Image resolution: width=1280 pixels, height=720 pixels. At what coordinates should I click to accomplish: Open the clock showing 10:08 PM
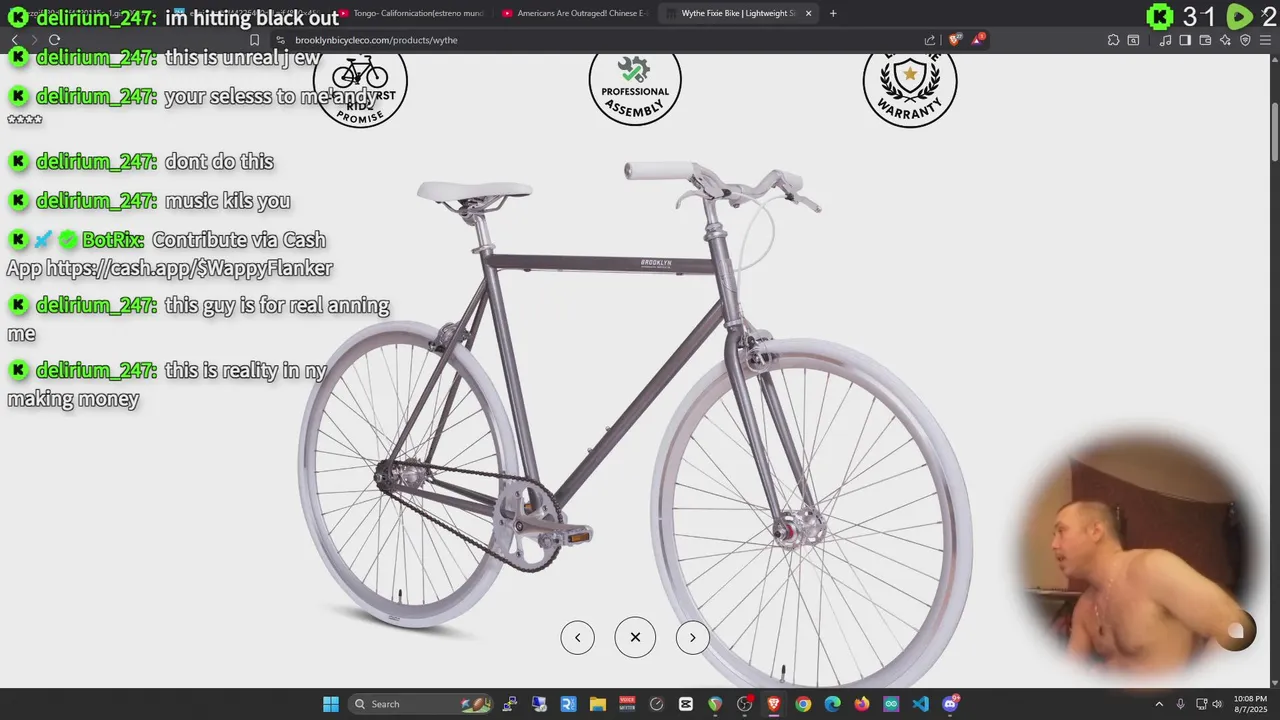pyautogui.click(x=1250, y=704)
